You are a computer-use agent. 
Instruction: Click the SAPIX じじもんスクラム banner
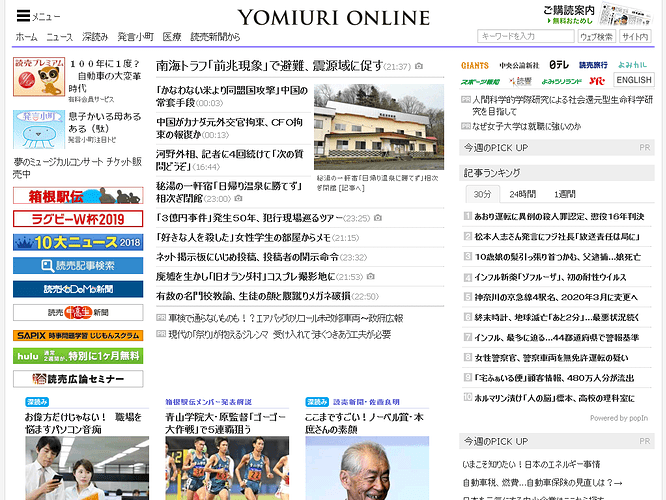pos(78,336)
